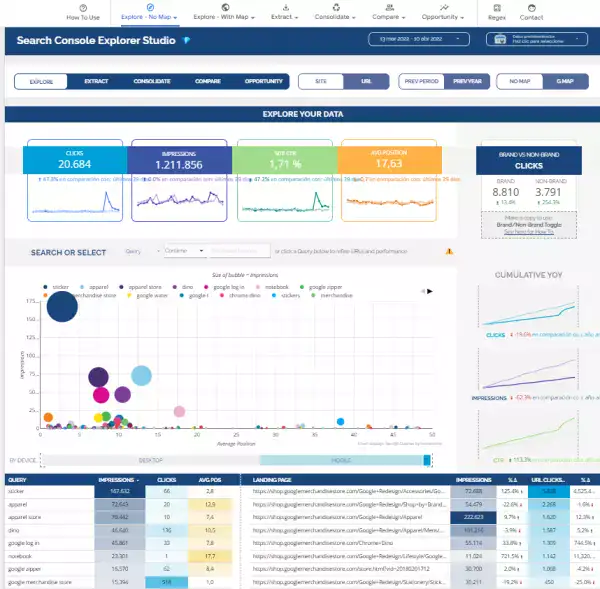600x589 pixels.
Task: Open the data source selector dropdown
Action: (x=537, y=39)
